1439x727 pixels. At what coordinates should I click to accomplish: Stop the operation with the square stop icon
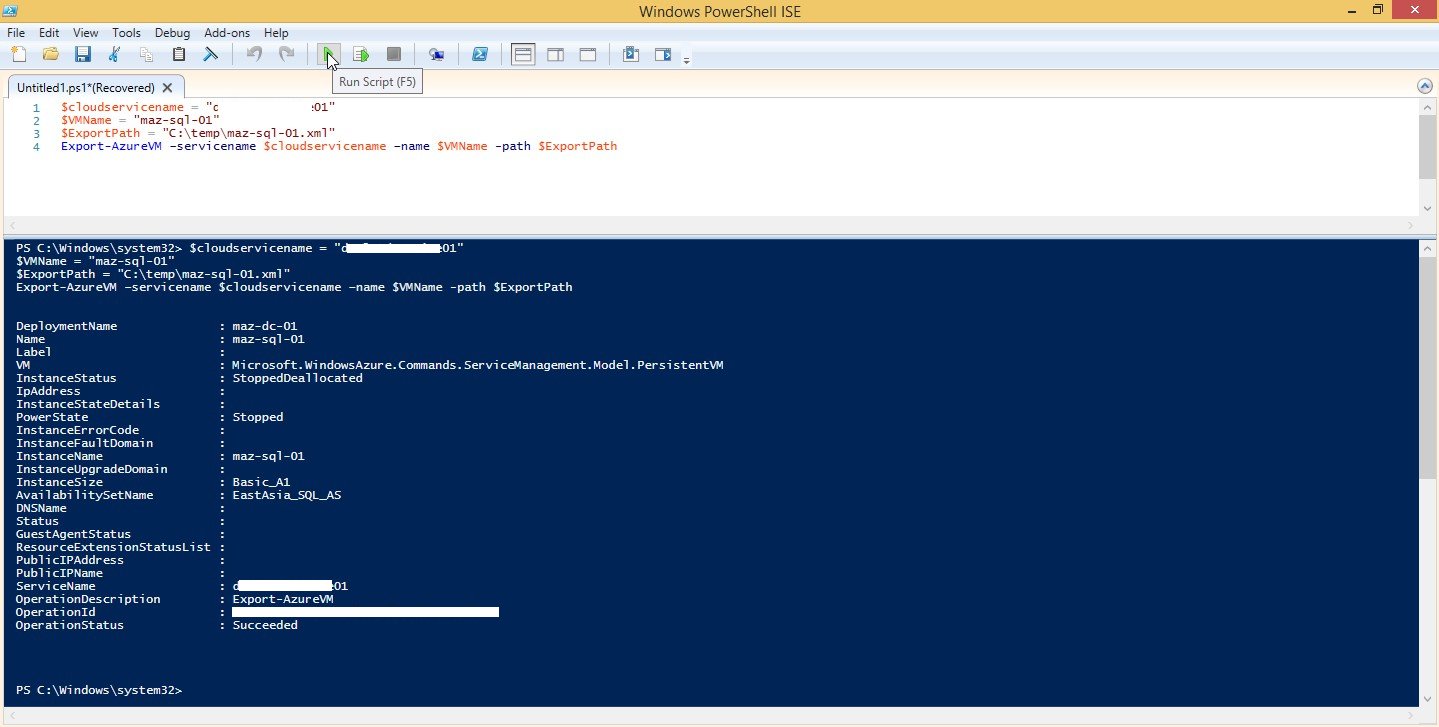click(x=394, y=54)
